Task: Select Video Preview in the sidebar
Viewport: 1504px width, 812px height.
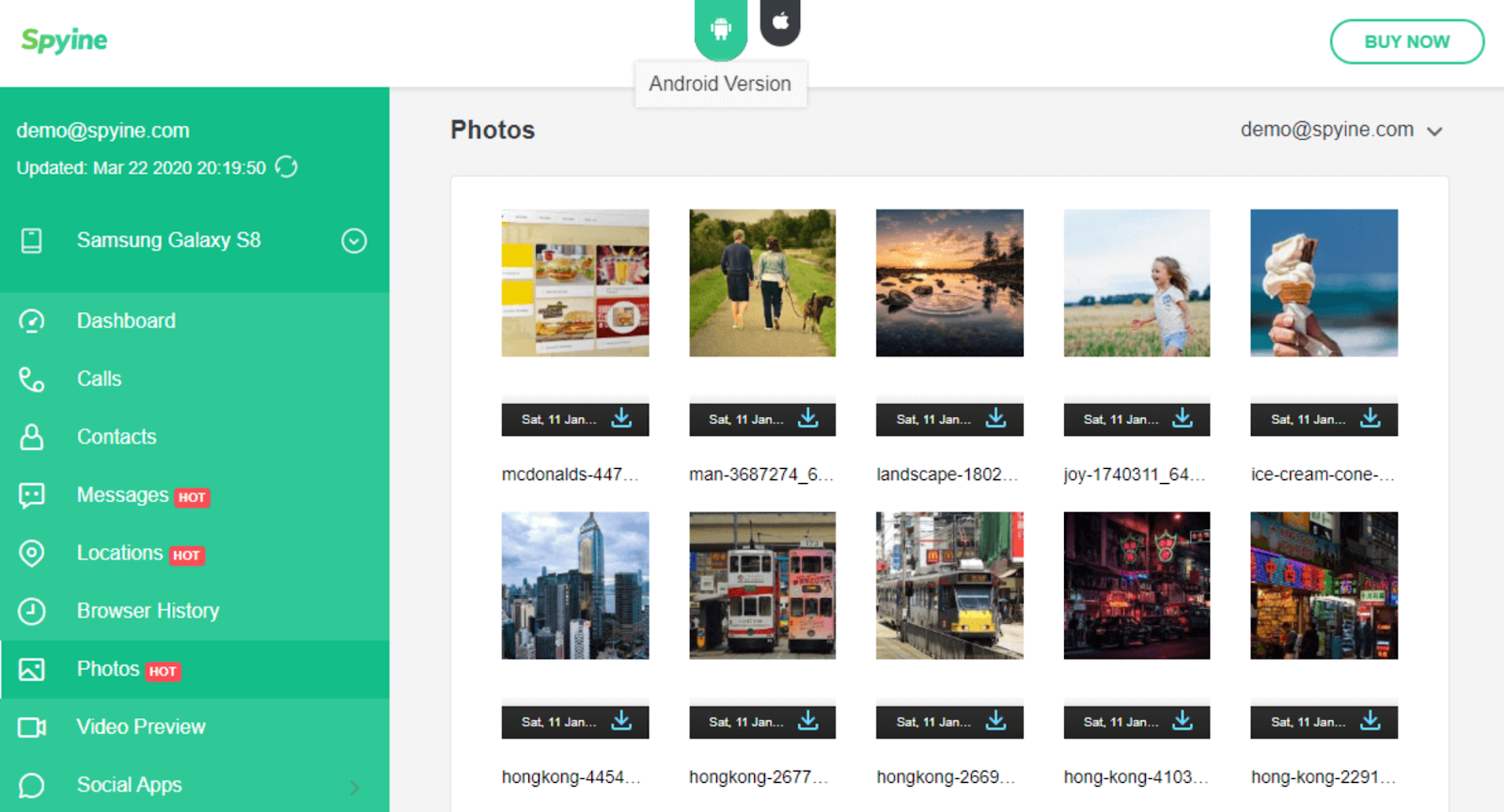Action: coord(195,727)
